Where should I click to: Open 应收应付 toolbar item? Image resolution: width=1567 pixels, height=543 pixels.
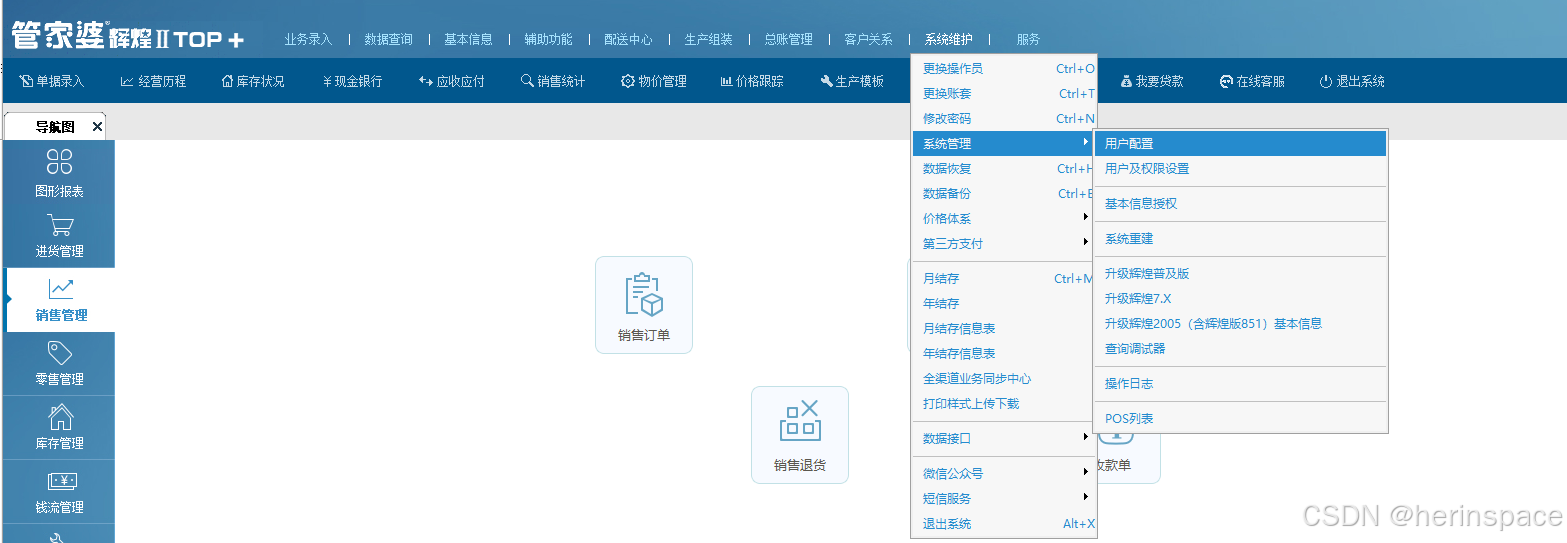point(452,81)
